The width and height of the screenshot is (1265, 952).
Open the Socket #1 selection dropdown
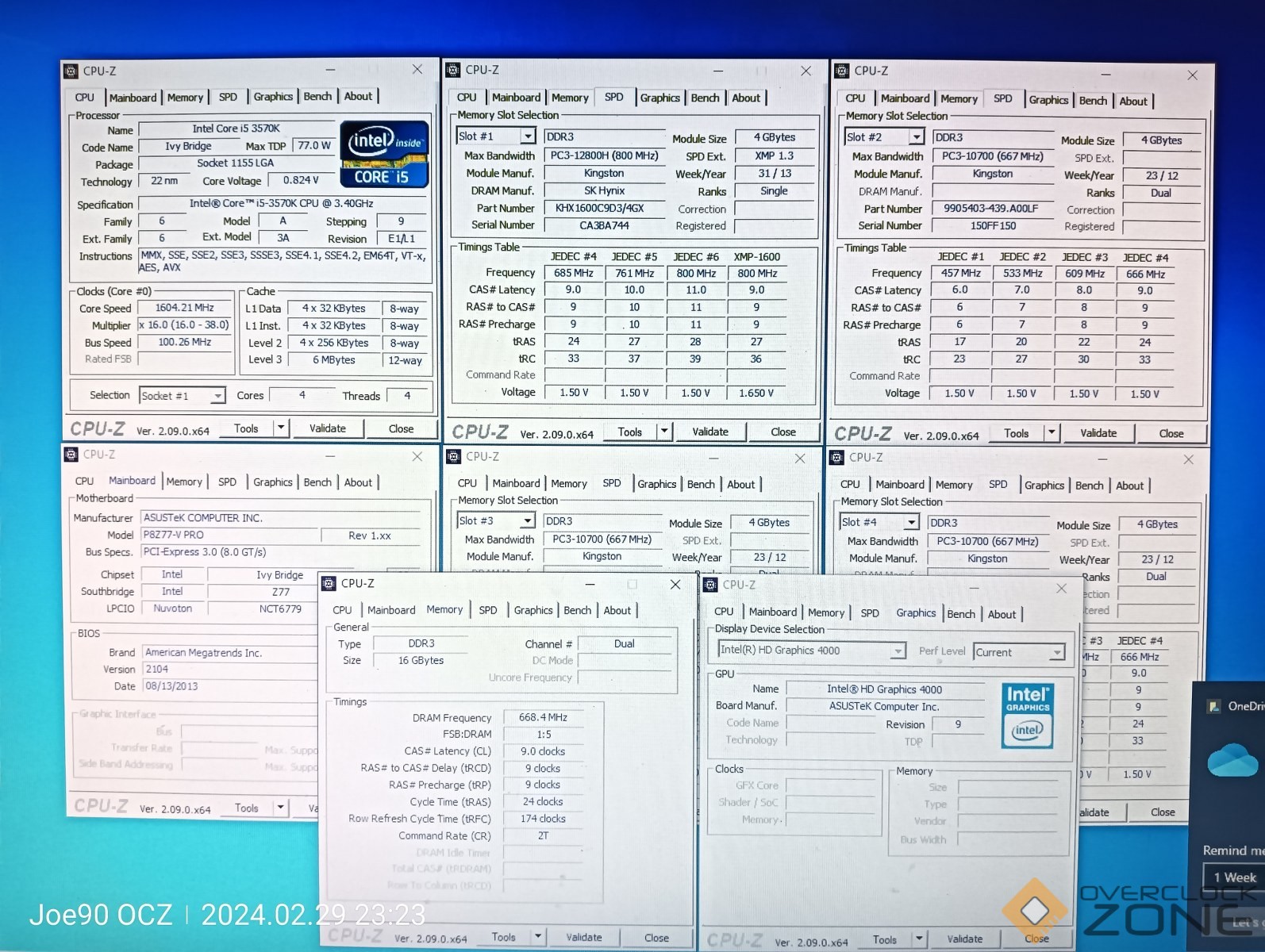217,396
